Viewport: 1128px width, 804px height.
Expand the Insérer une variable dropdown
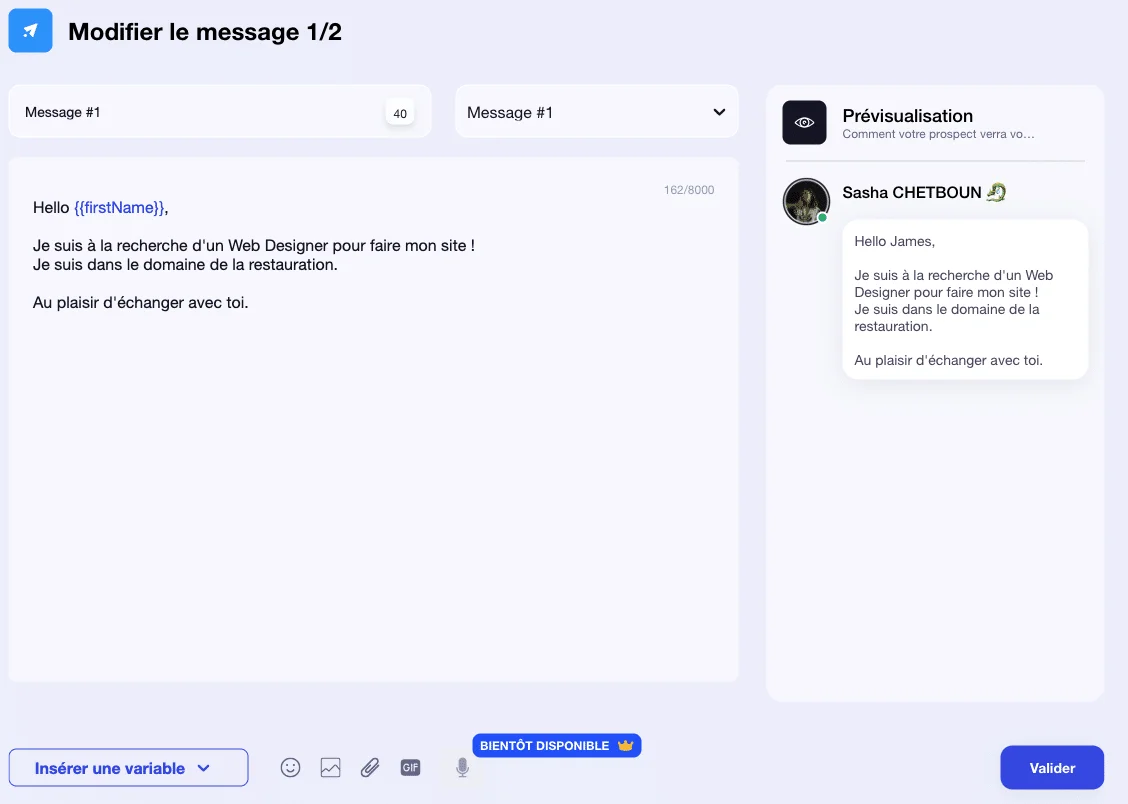coord(128,768)
